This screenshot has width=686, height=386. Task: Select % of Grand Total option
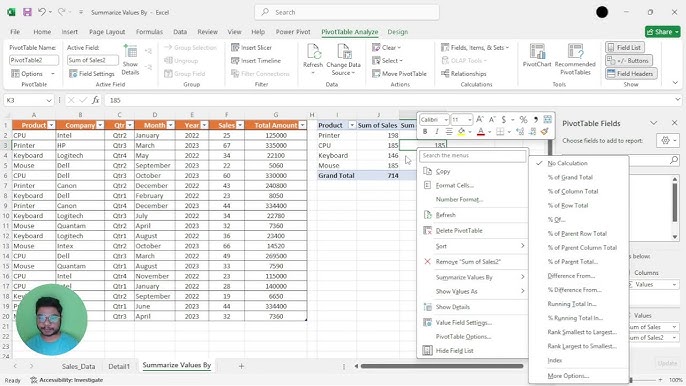point(570,177)
